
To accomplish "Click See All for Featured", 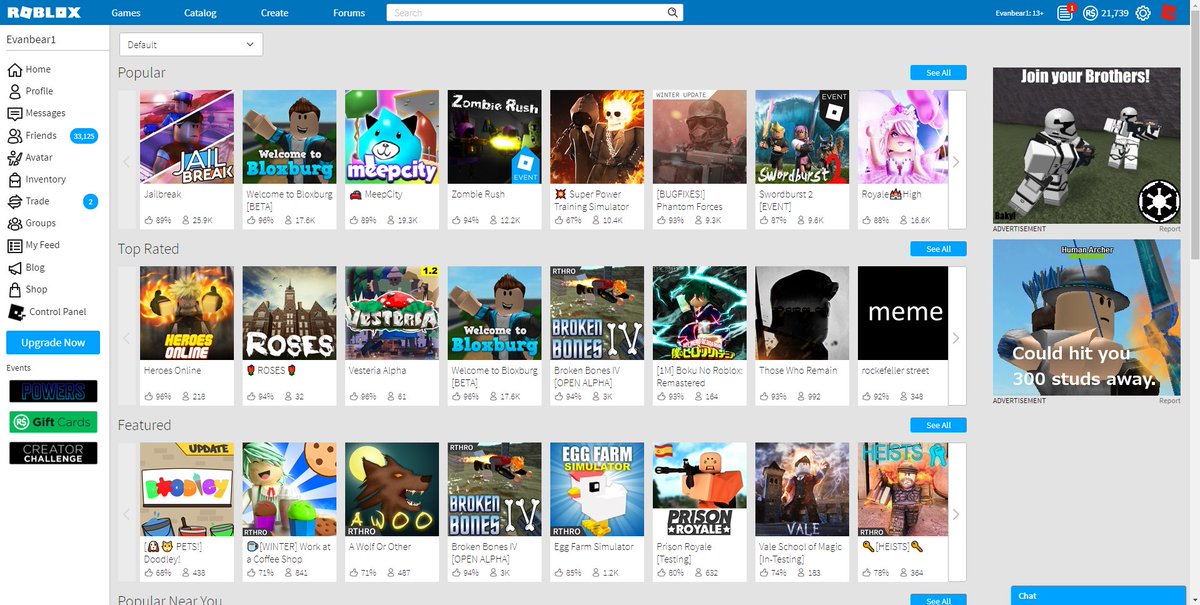I will tap(938, 425).
